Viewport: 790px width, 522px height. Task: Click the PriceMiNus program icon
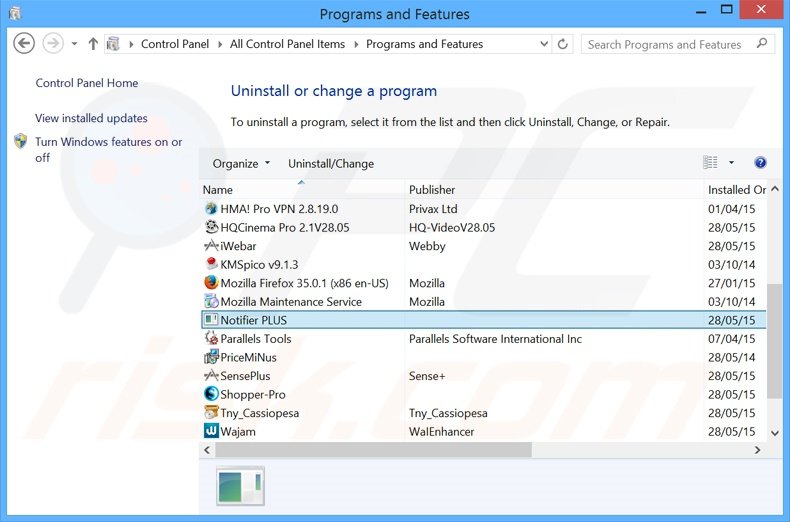pyautogui.click(x=211, y=357)
